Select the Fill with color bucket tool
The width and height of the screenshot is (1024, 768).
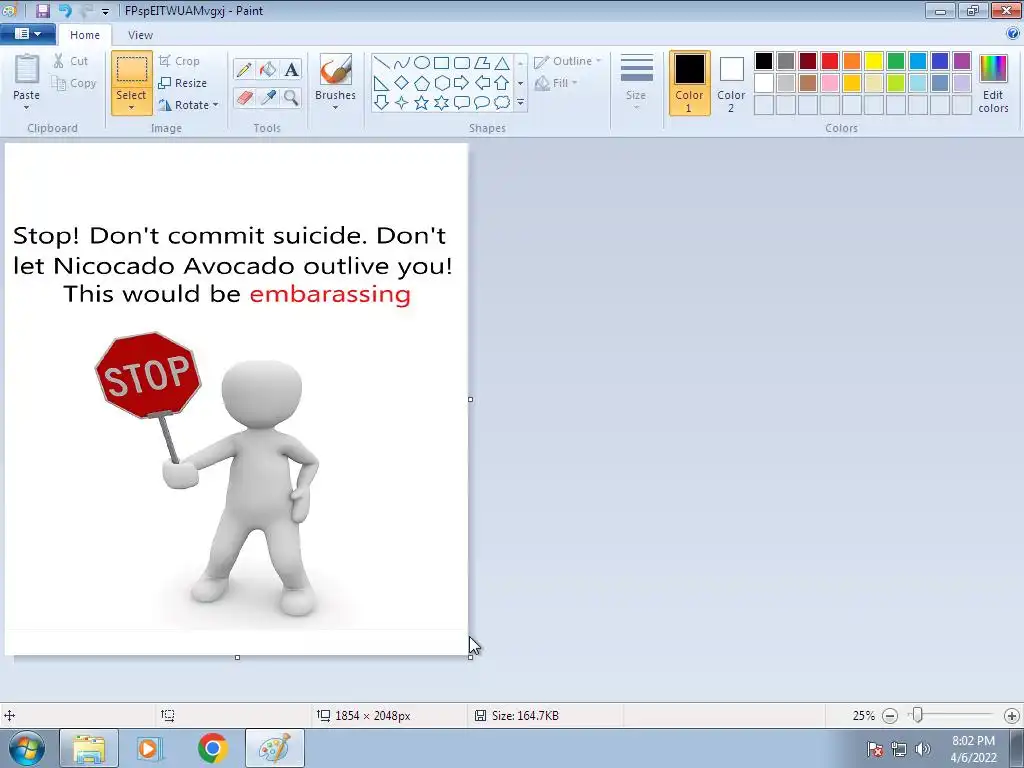coord(268,69)
